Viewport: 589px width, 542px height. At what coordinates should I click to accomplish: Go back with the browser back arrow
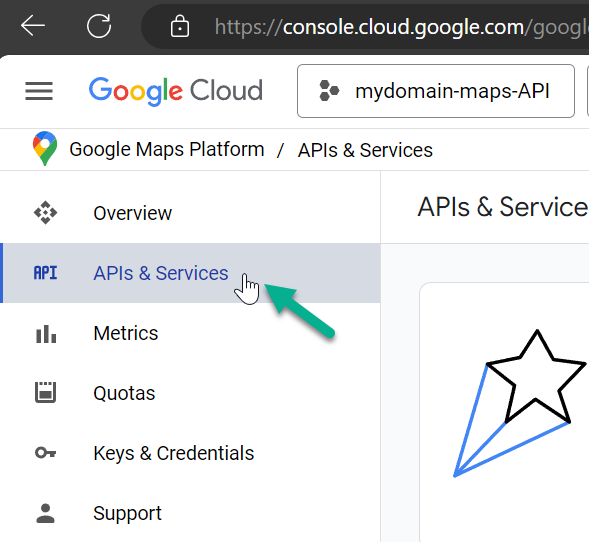33,26
